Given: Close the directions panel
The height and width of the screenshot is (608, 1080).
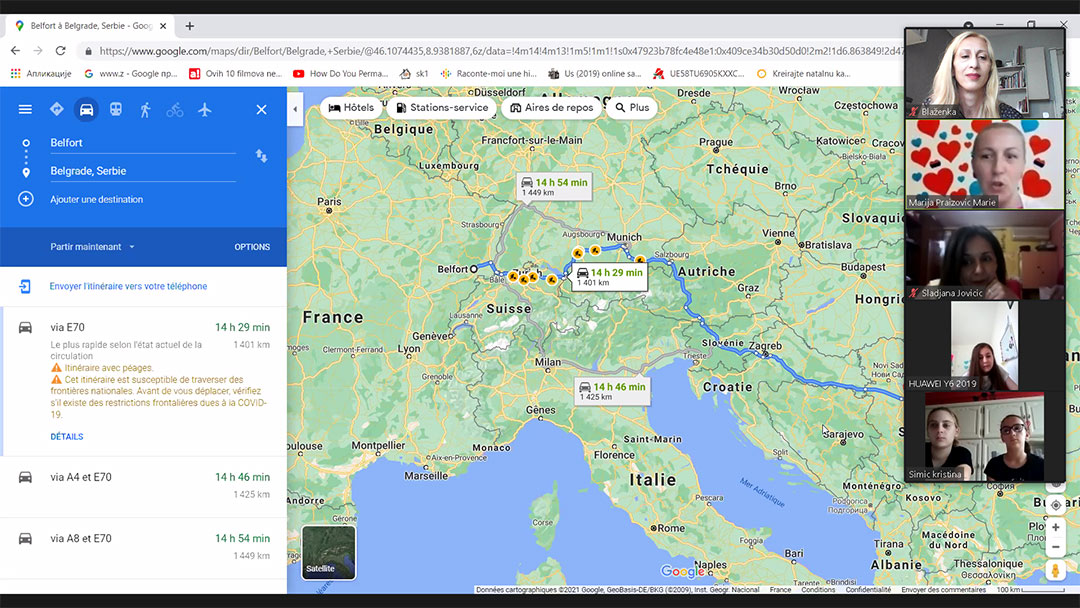Looking at the screenshot, I should (x=262, y=109).
